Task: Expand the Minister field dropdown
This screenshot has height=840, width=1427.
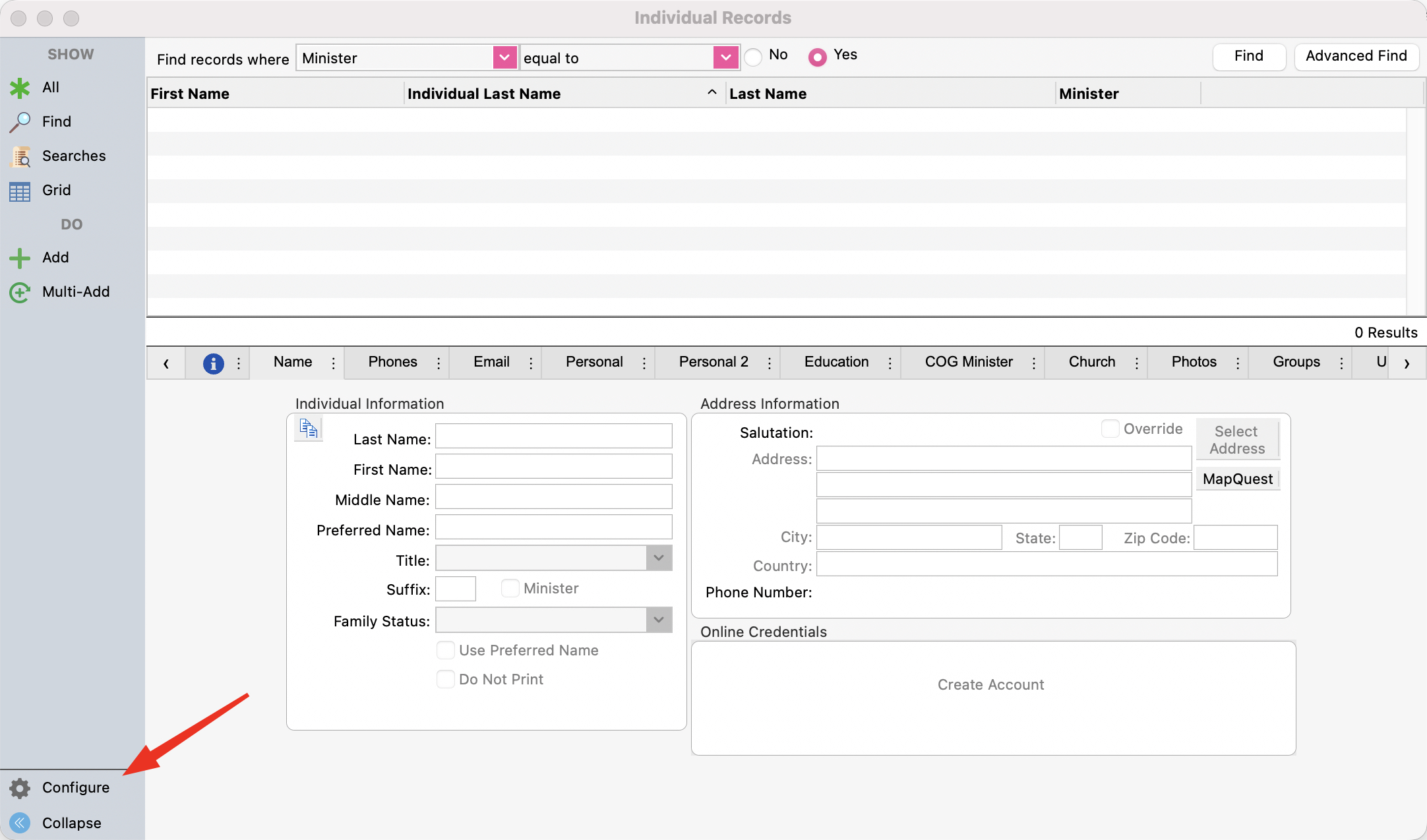Action: (504, 58)
